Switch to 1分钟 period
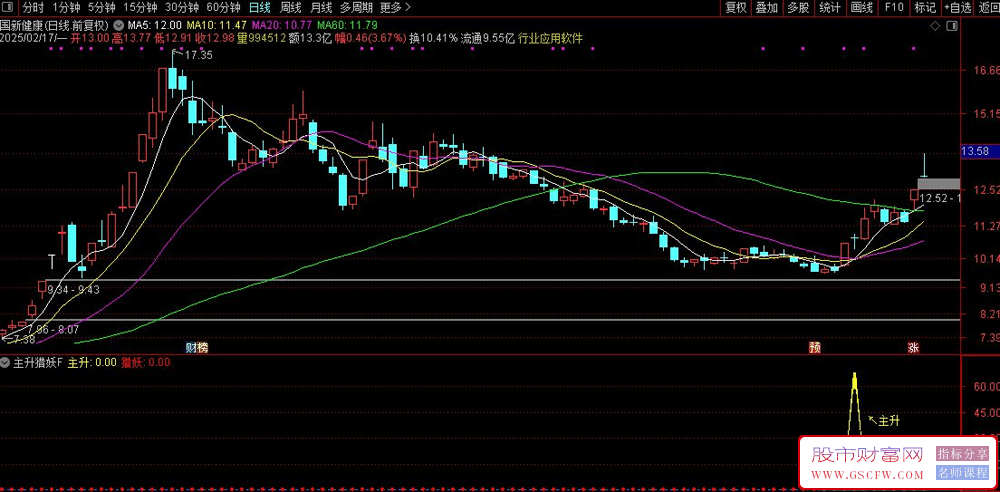The height and width of the screenshot is (492, 1000). [66, 8]
